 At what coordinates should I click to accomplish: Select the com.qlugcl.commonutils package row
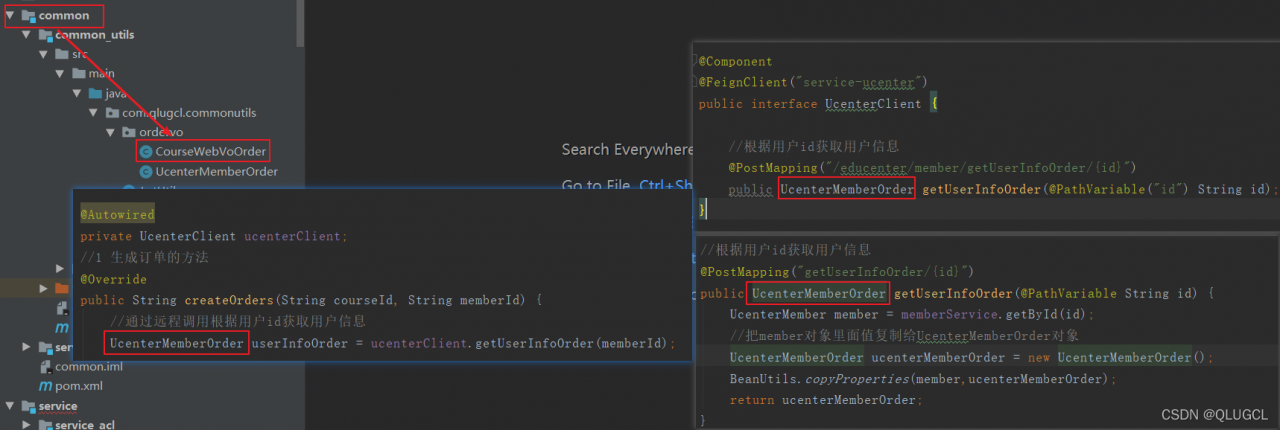[x=189, y=113]
